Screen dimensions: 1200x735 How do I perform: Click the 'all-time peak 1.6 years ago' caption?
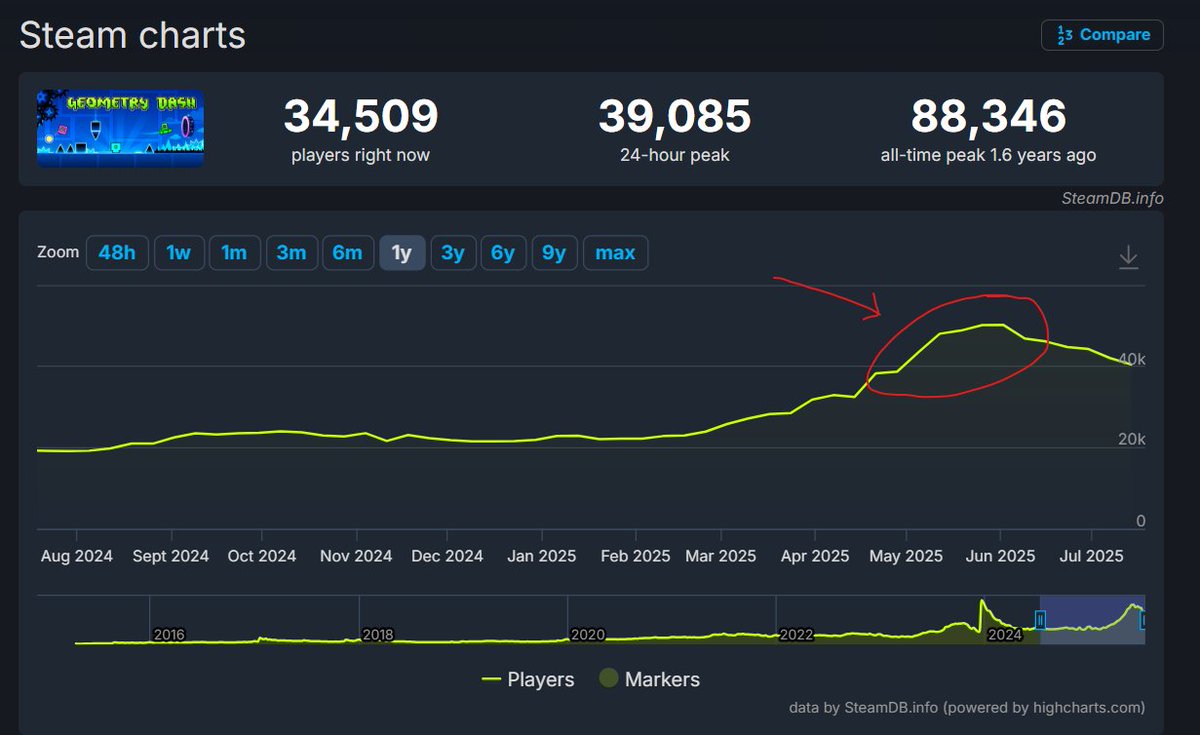(988, 155)
